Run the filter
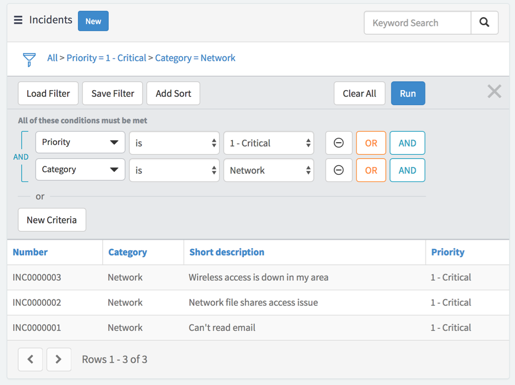This screenshot has width=515, height=385. pyautogui.click(x=408, y=93)
